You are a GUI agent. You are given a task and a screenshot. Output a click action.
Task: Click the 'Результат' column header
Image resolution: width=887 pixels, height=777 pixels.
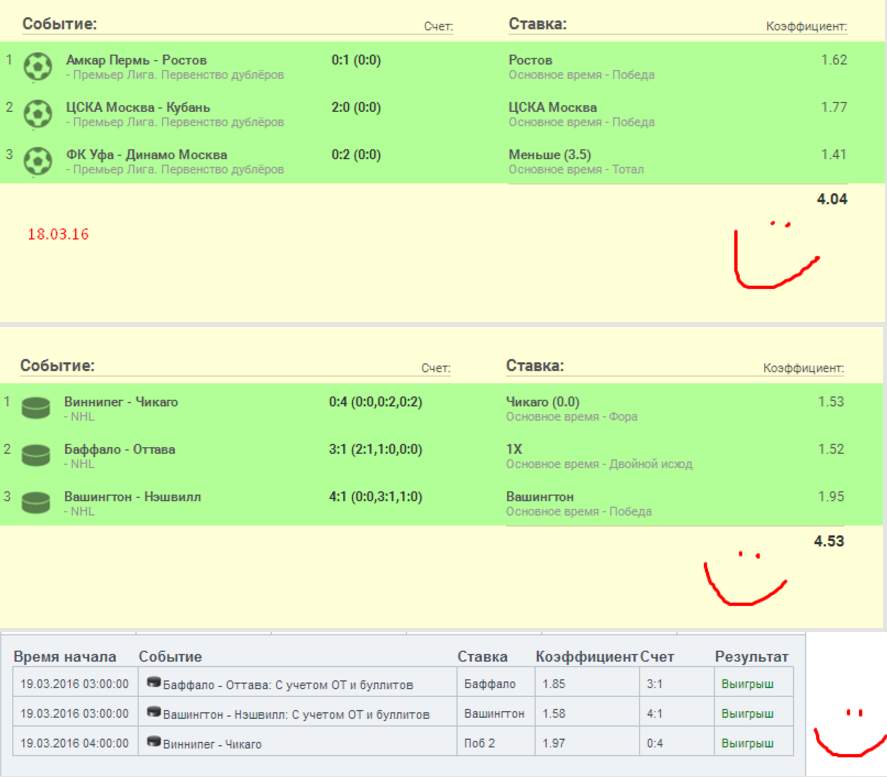752,657
